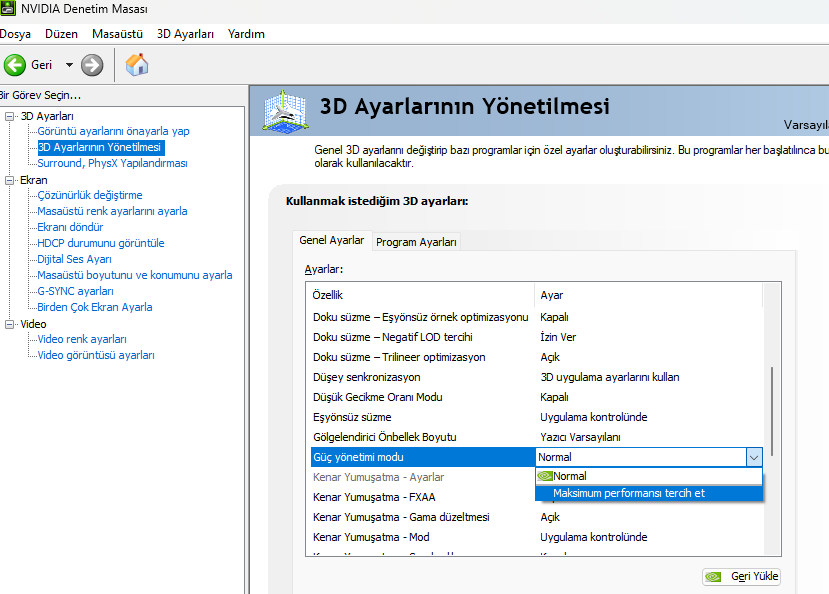The width and height of the screenshot is (829, 594).
Task: Open the 3D Ayarları menu
Action: pyautogui.click(x=185, y=34)
